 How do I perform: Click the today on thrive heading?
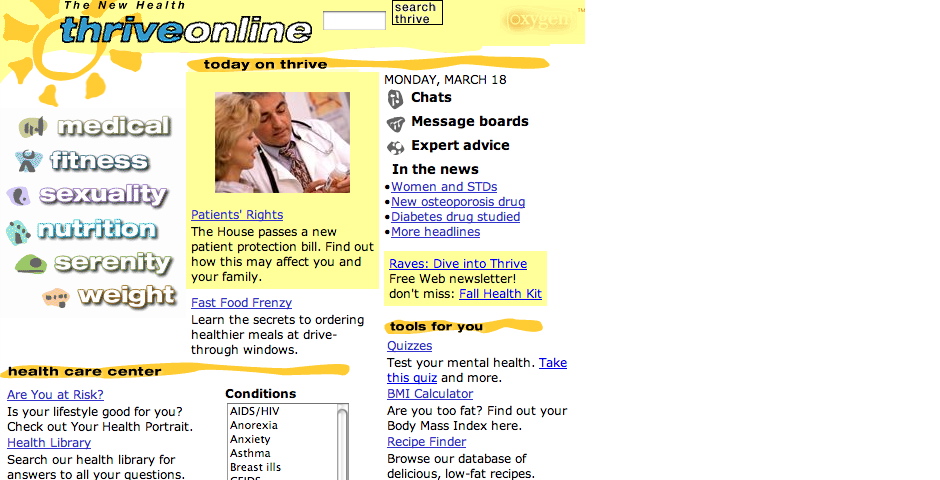point(266,65)
